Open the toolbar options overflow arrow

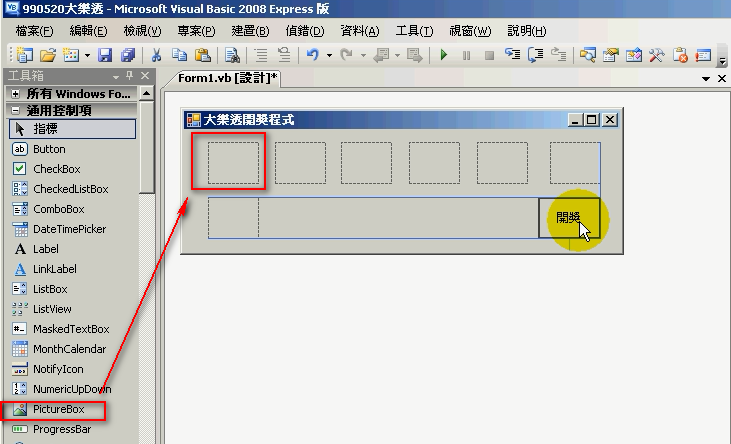(x=722, y=60)
